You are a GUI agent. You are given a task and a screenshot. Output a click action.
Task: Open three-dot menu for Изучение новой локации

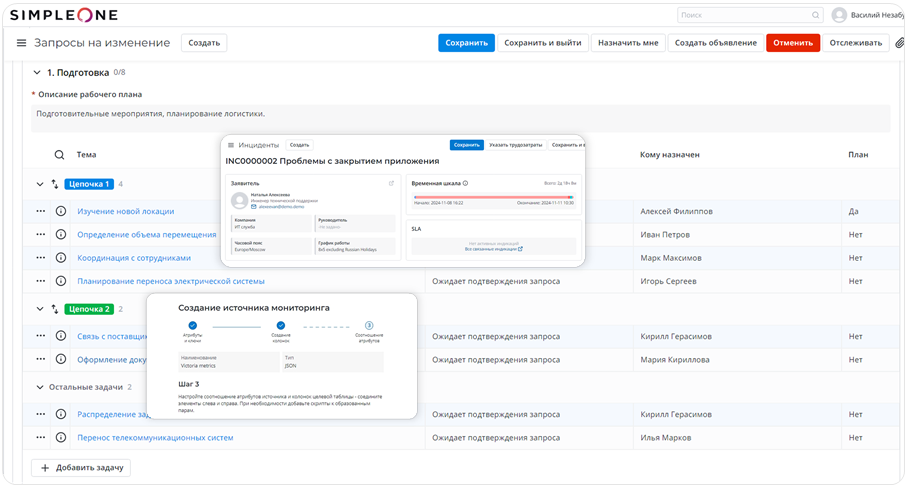[x=41, y=211]
